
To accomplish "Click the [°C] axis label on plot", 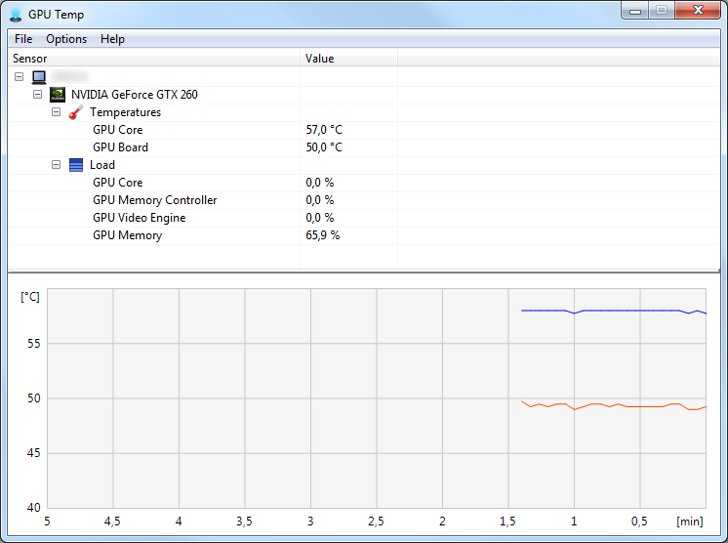I will point(30,297).
